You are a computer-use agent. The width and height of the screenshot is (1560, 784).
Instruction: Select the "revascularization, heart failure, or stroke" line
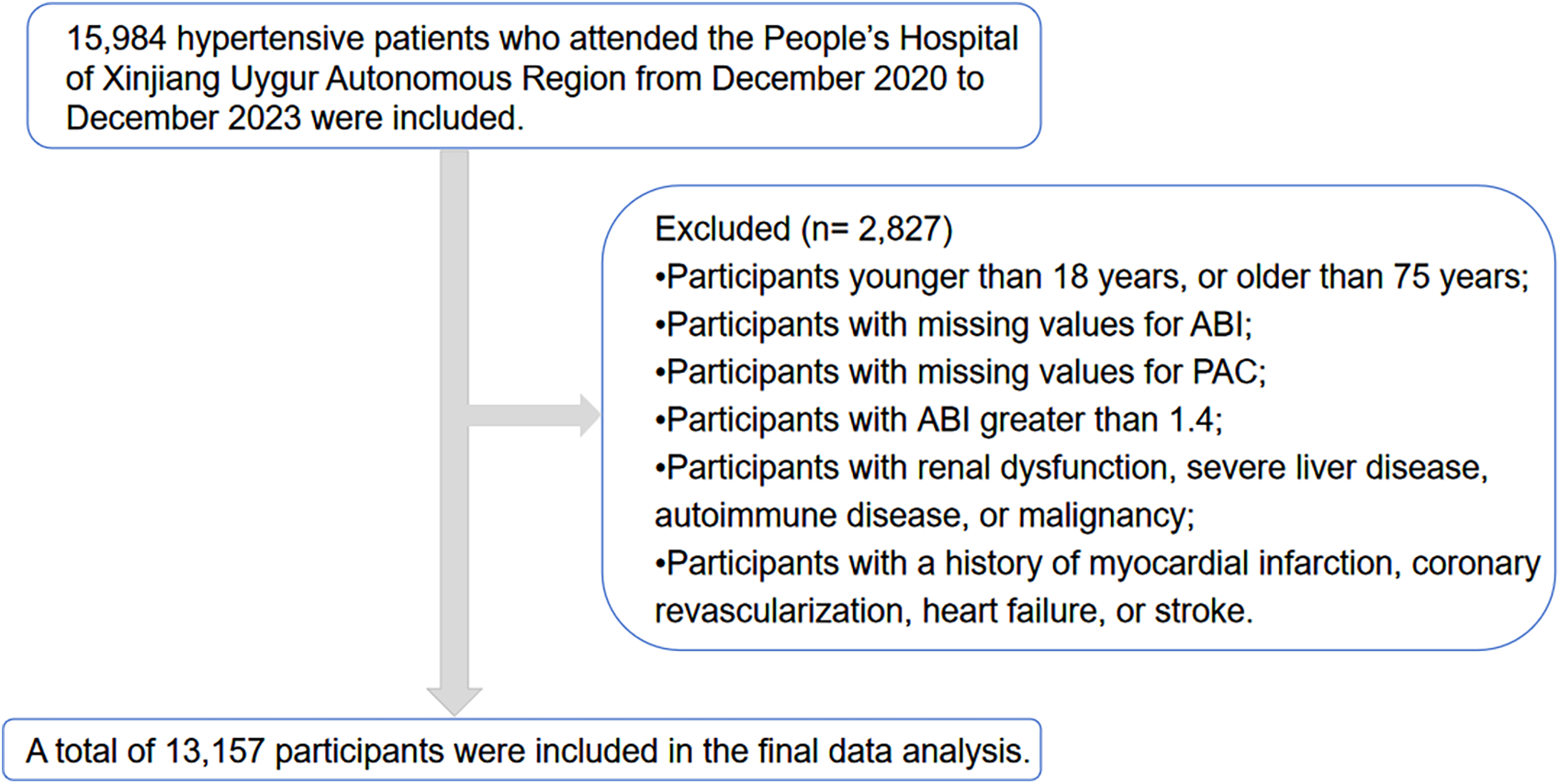tap(953, 610)
